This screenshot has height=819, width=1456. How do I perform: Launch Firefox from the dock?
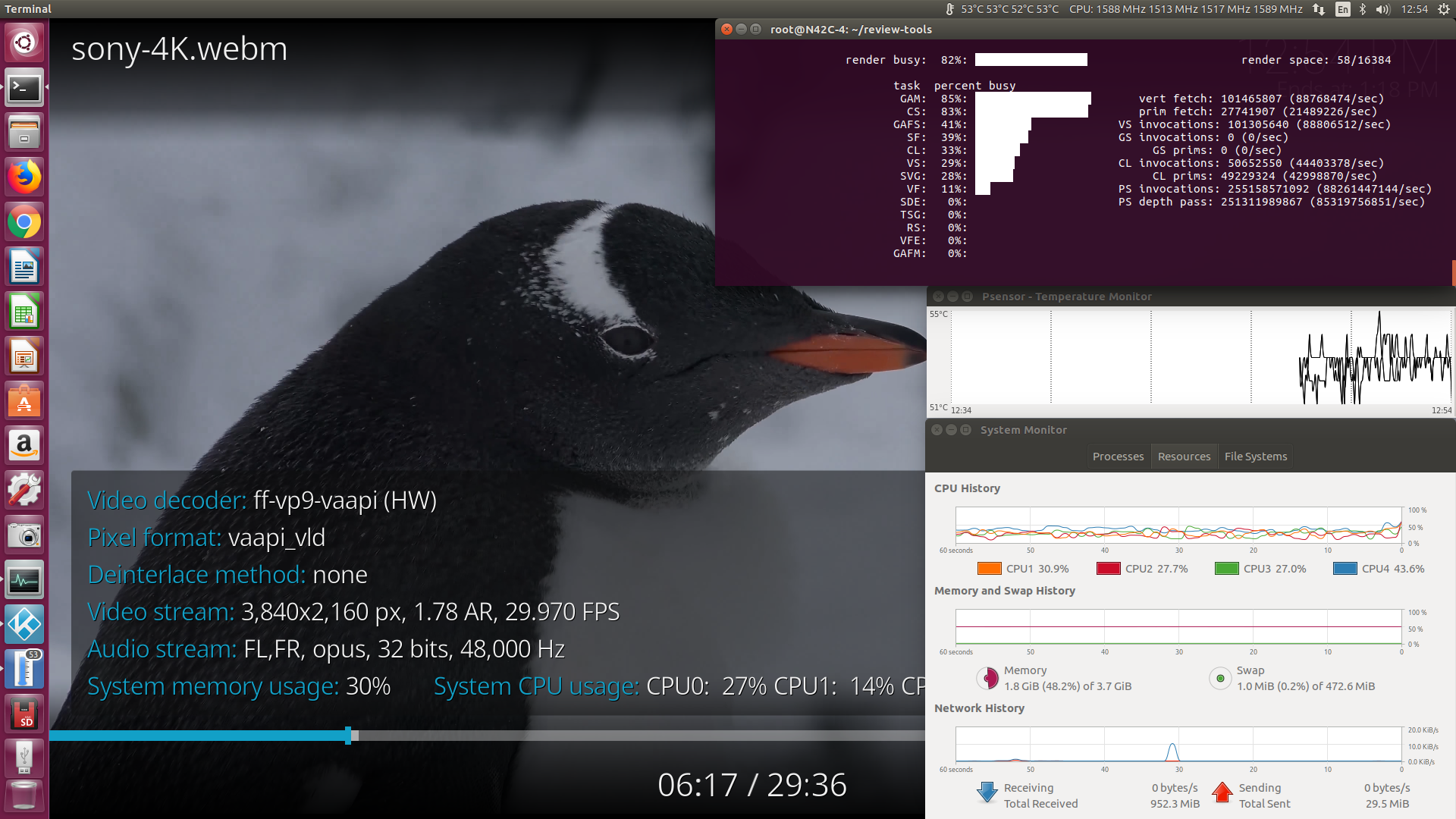(24, 177)
